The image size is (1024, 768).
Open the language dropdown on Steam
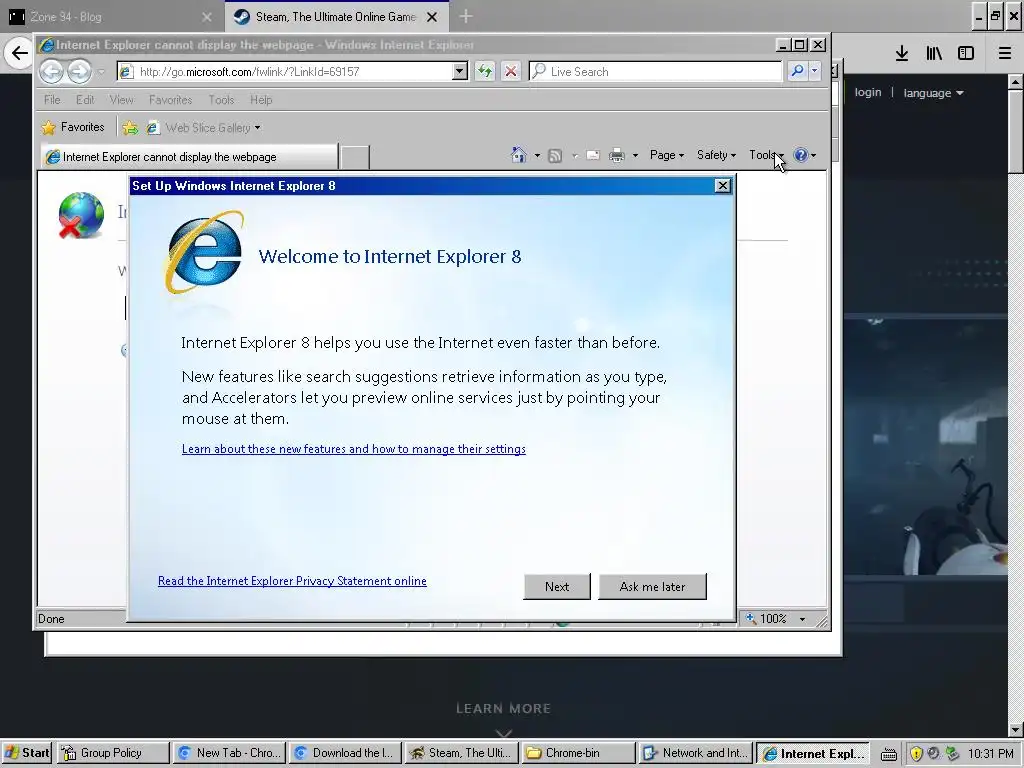933,93
